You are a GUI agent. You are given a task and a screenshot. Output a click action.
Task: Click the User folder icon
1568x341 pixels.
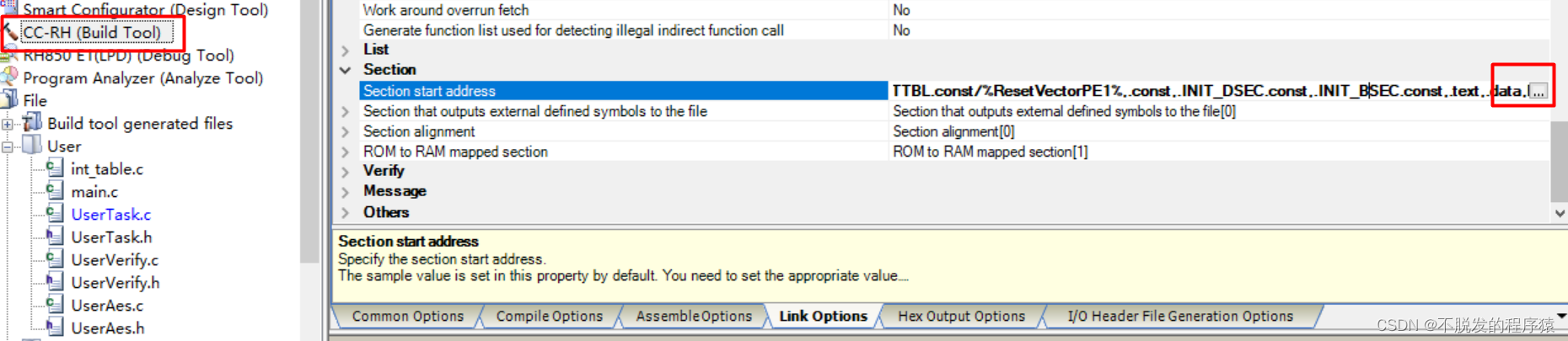[32, 146]
